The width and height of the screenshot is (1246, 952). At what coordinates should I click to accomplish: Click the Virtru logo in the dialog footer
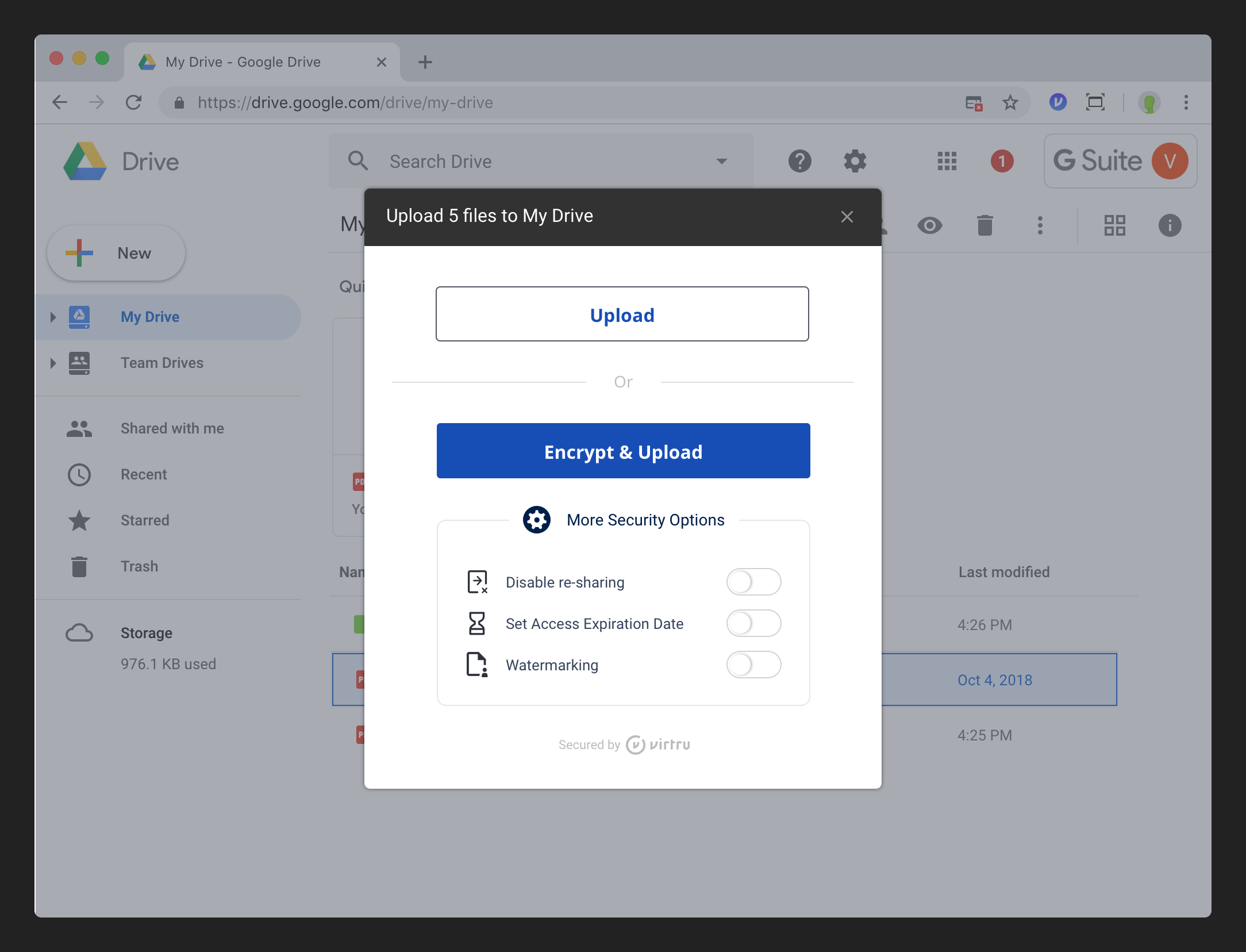[658, 744]
